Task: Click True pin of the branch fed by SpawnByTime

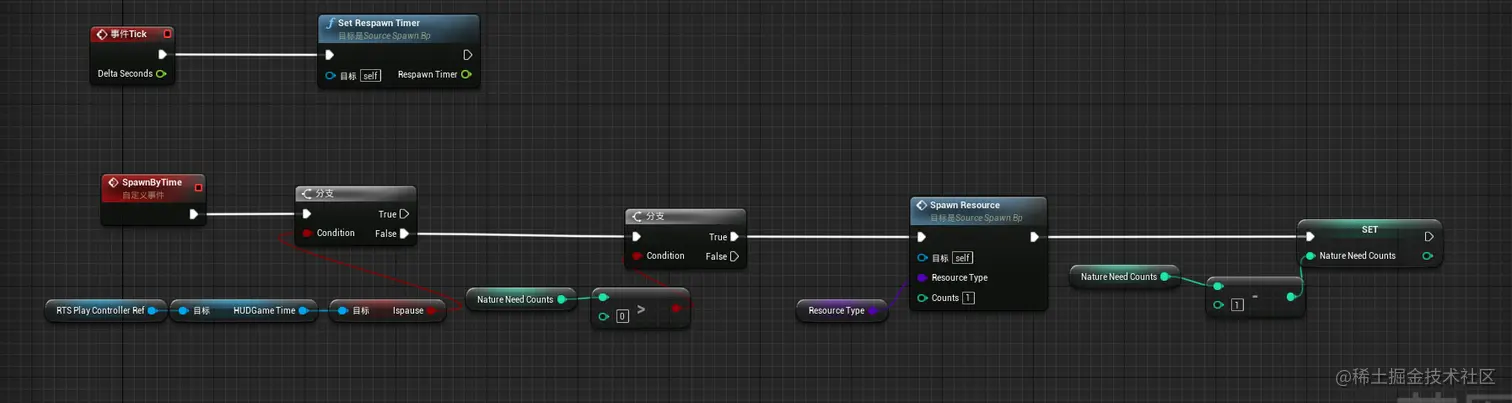Action: pyautogui.click(x=404, y=214)
